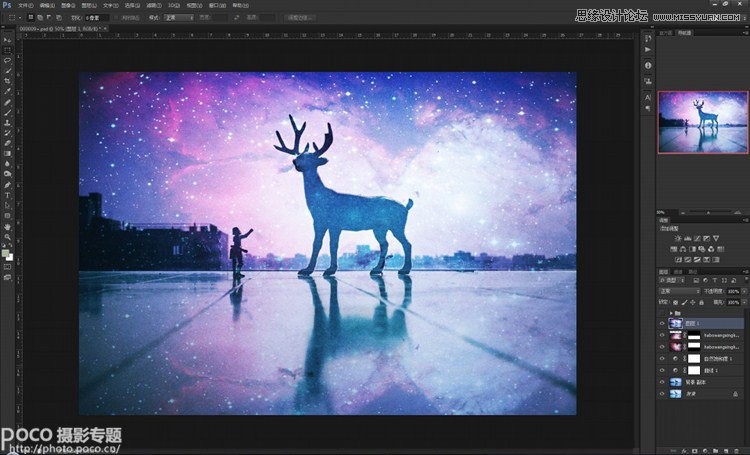
Task: Select the Blur tool
Action: pyautogui.click(x=7, y=164)
